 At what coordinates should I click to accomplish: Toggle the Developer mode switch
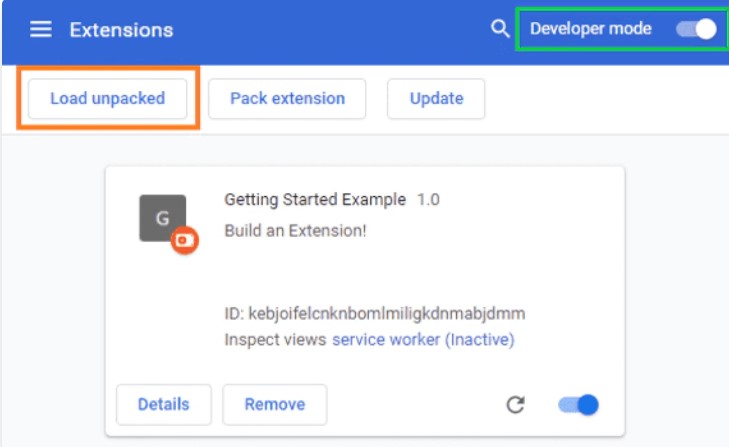pos(696,29)
